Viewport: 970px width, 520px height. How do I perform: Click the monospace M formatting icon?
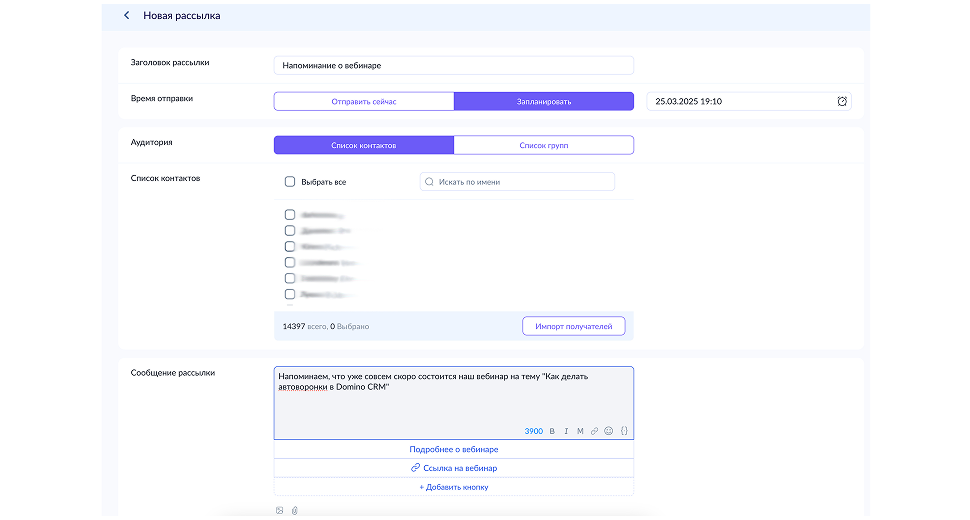click(x=580, y=431)
